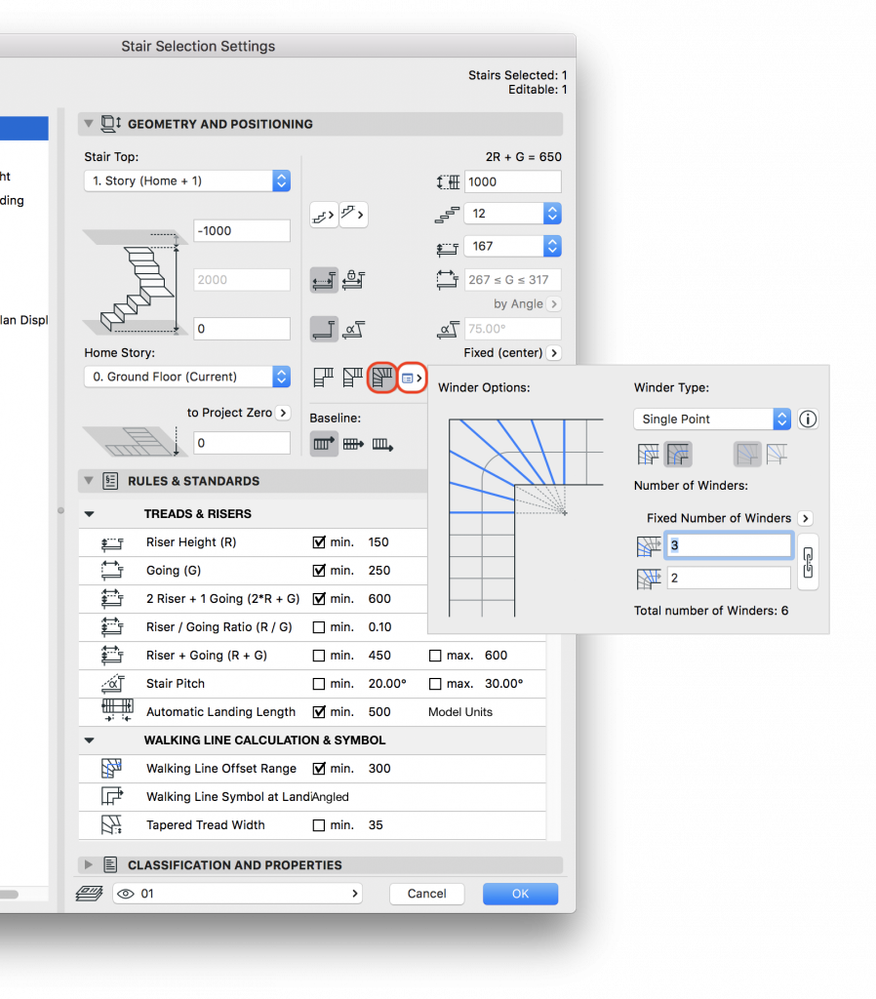Select the winder turning type icon
876x999 pixels.
(x=382, y=377)
